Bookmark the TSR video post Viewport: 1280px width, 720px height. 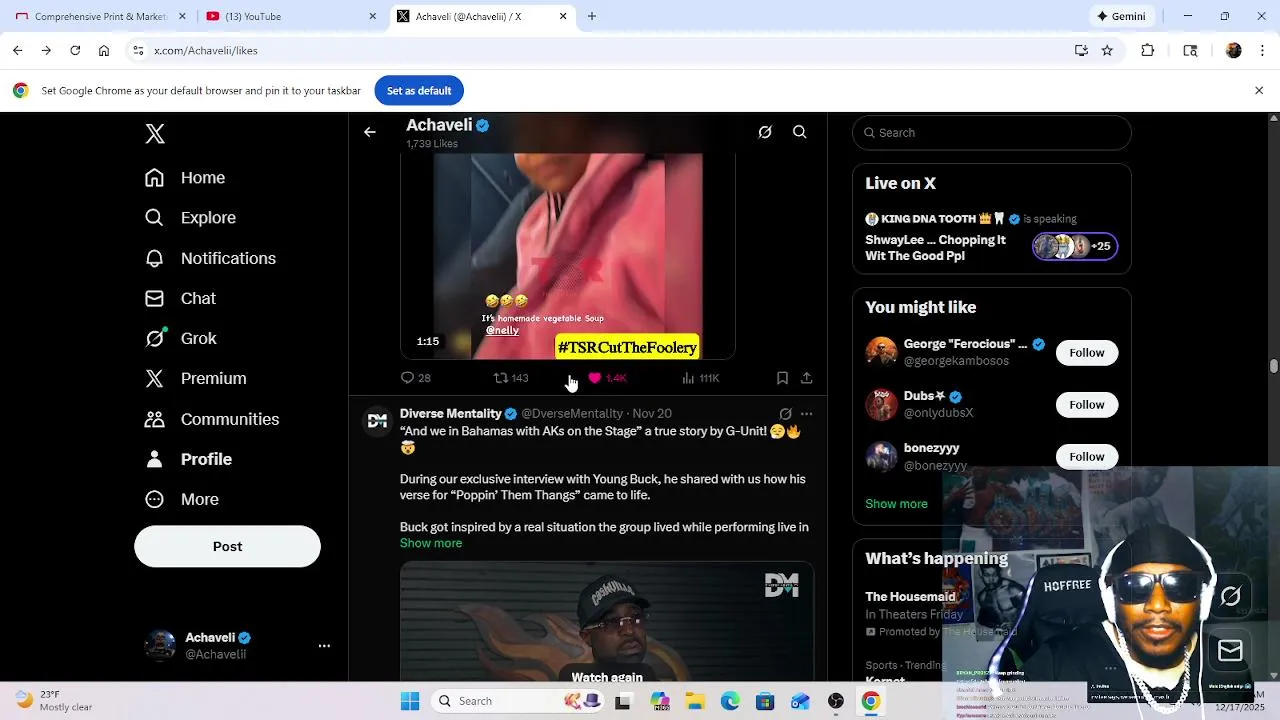click(x=782, y=378)
